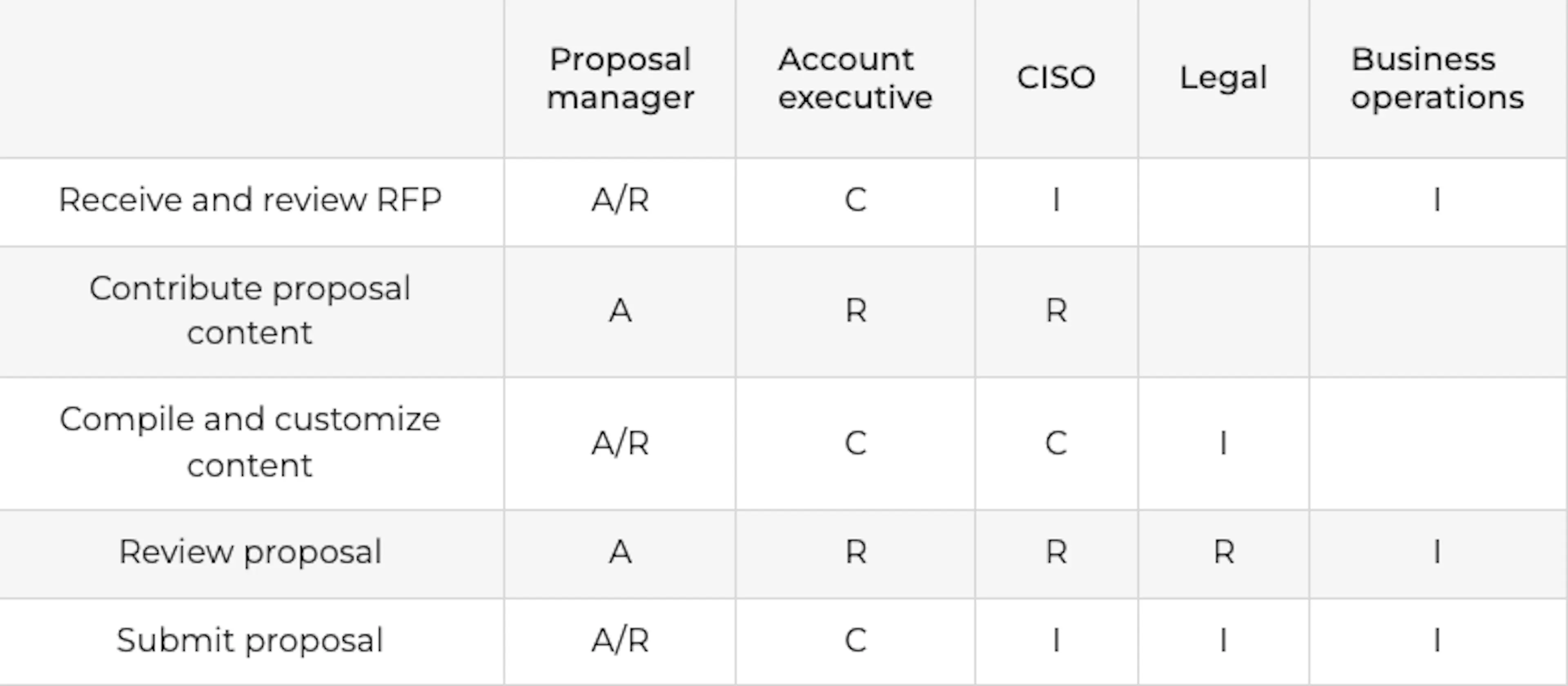Click the Account executive column header
The height and width of the screenshot is (686, 1568).
[x=855, y=78]
